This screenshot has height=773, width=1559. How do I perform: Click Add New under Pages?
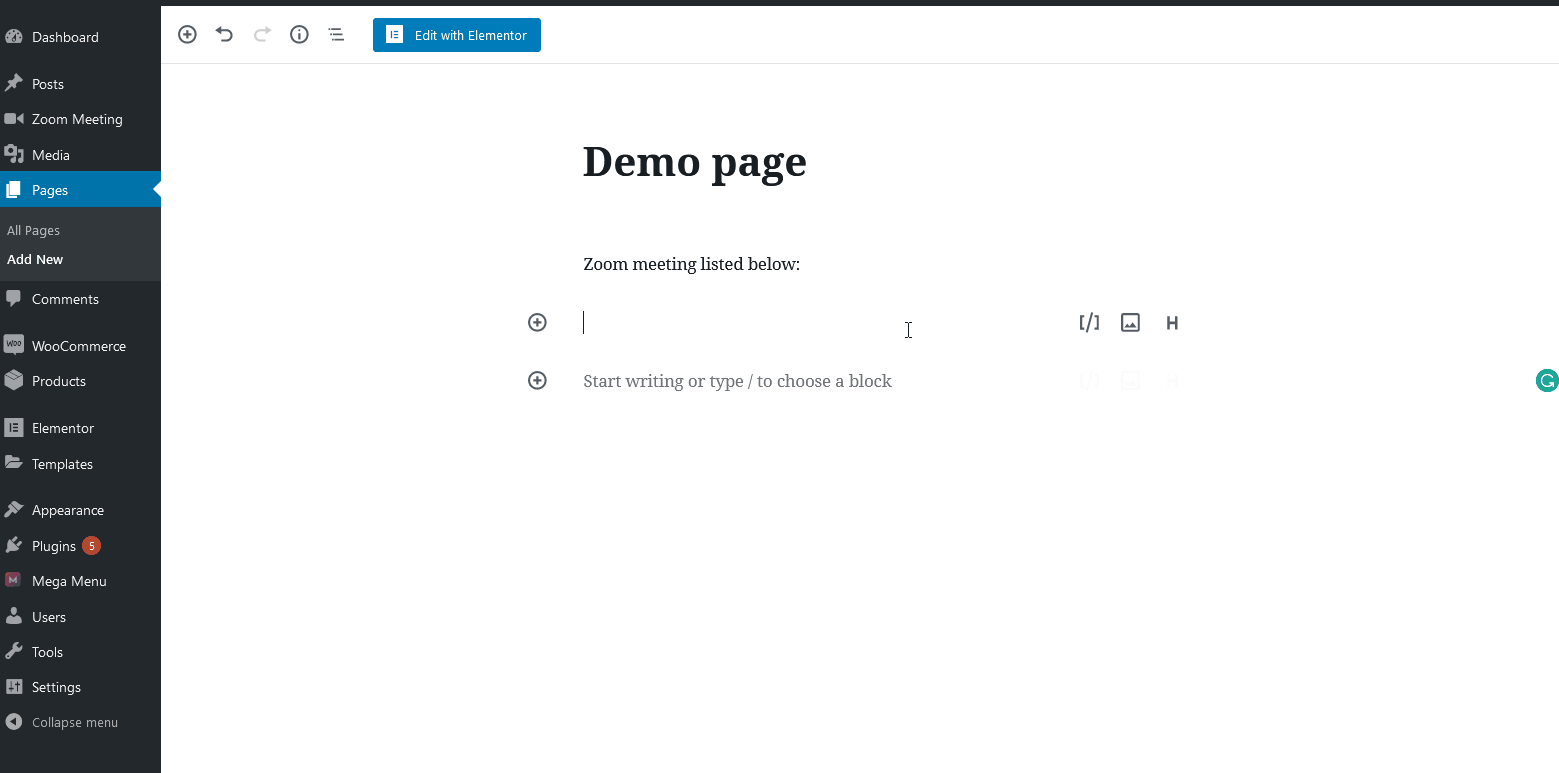pyautogui.click(x=35, y=259)
